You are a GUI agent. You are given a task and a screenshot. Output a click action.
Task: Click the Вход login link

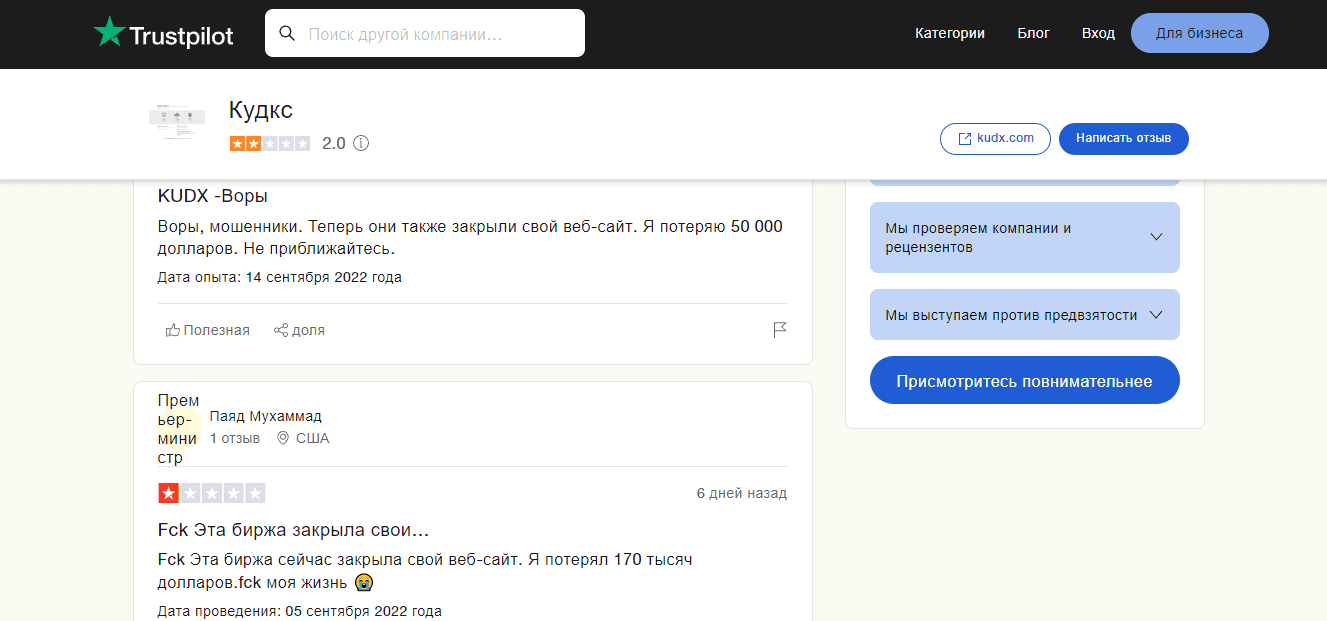[x=1097, y=33]
